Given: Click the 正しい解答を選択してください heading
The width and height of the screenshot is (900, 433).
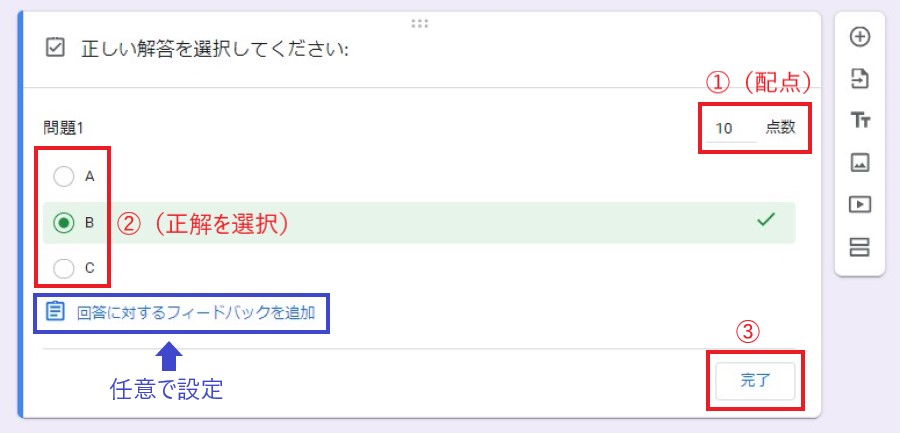Looking at the screenshot, I should click(214, 49).
